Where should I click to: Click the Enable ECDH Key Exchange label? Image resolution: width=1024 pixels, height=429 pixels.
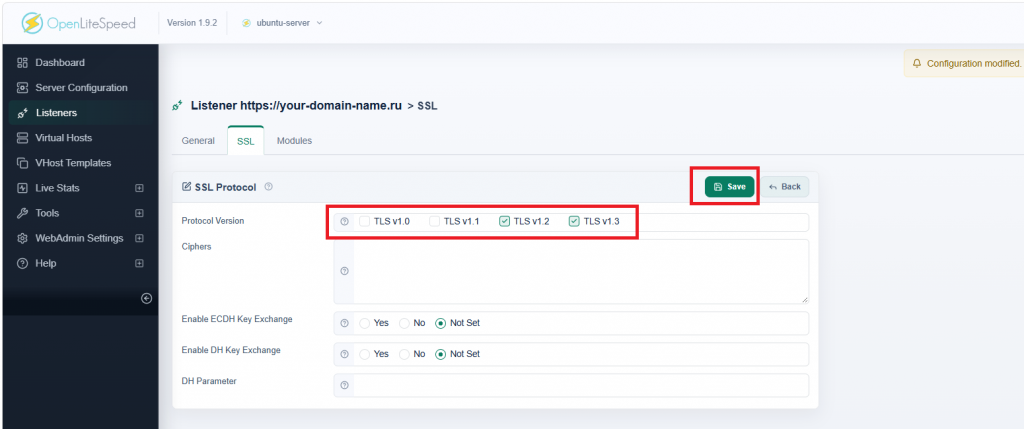[x=237, y=319]
